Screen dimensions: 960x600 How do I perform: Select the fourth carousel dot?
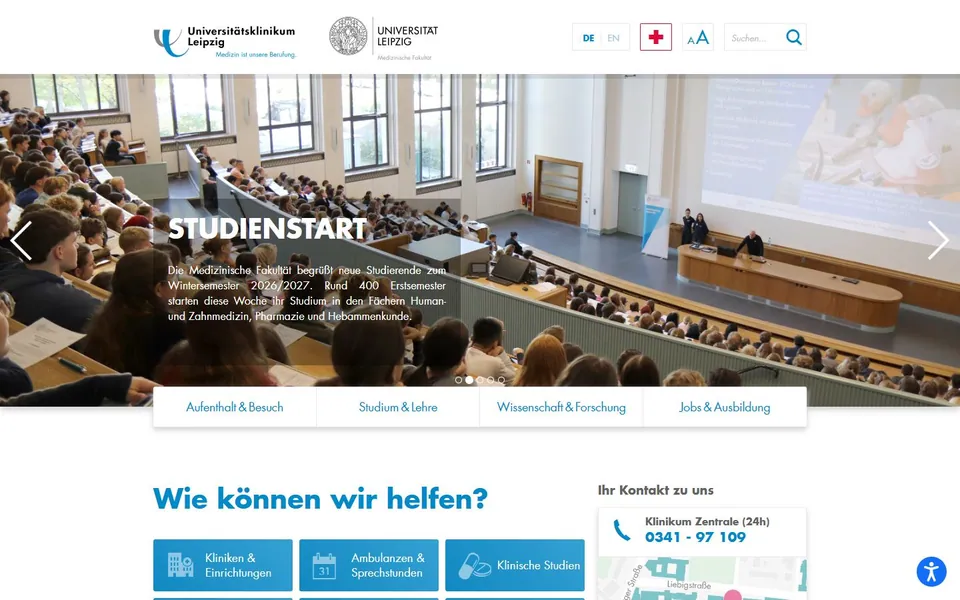[490, 380]
